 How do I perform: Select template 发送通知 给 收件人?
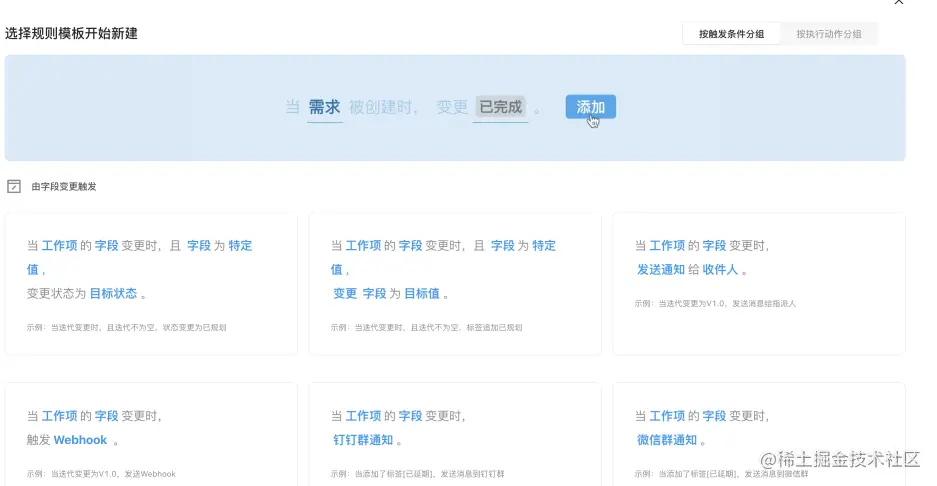tap(759, 284)
